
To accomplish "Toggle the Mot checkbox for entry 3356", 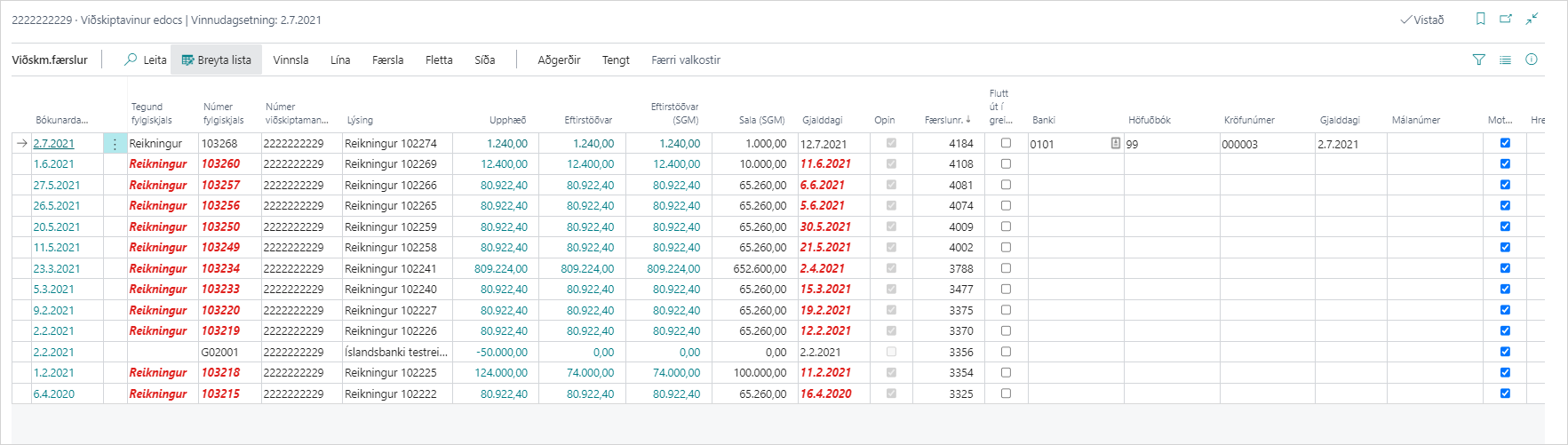I will pos(1505,352).
